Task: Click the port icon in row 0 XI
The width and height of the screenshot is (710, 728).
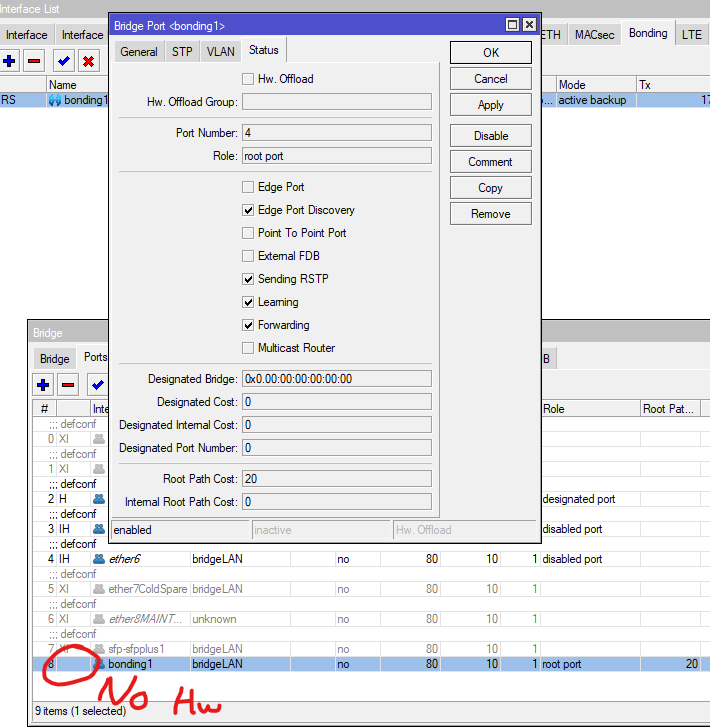Action: 99,439
